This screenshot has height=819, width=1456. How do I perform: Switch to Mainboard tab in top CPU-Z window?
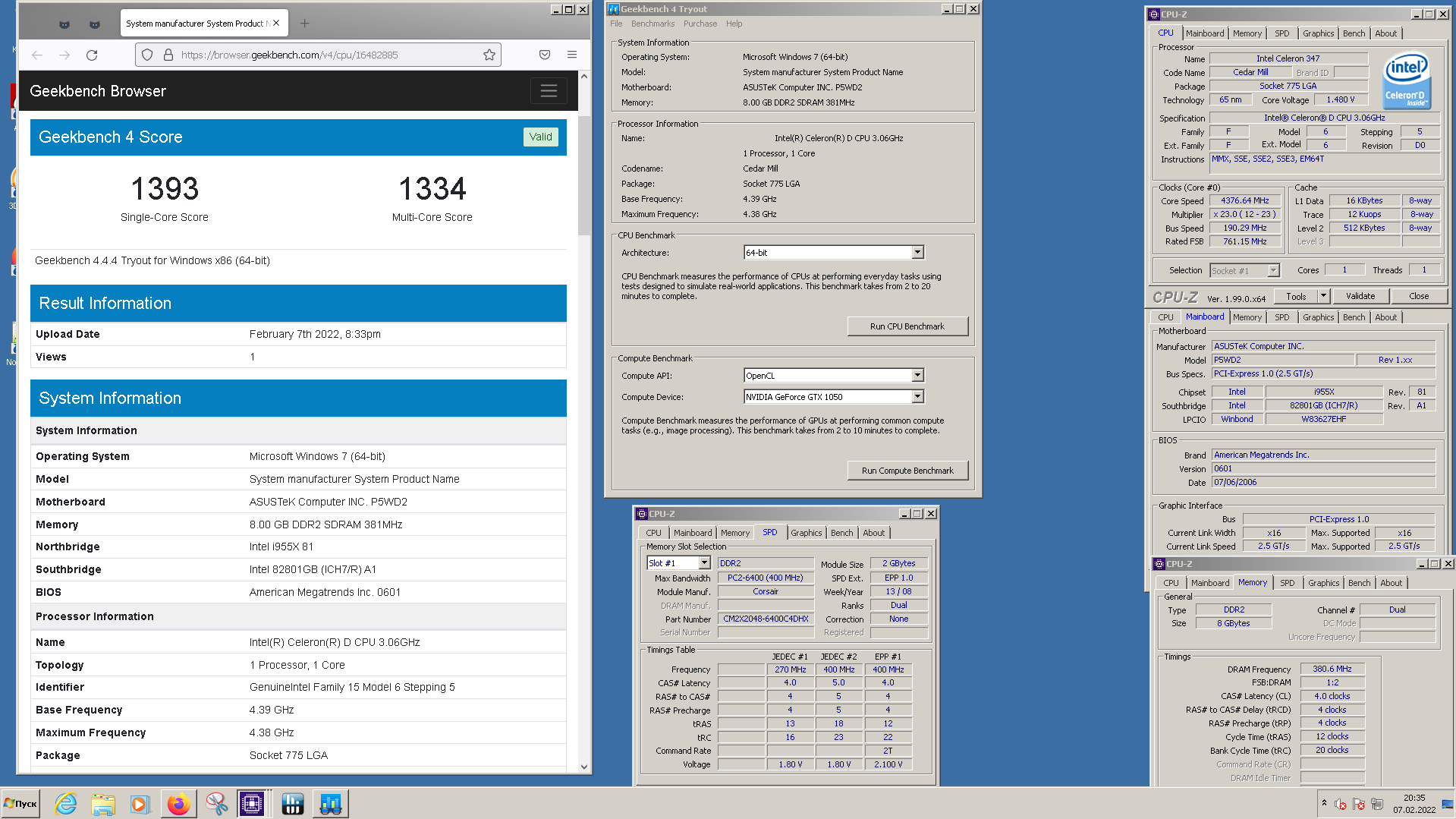click(x=1205, y=33)
